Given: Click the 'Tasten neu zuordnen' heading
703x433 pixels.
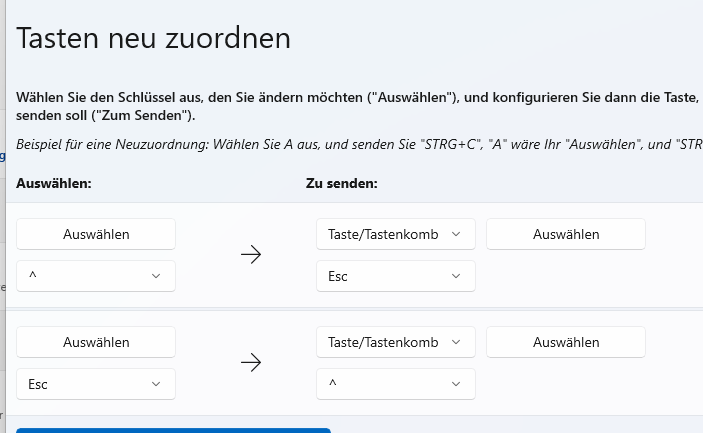Looking at the screenshot, I should point(154,39).
